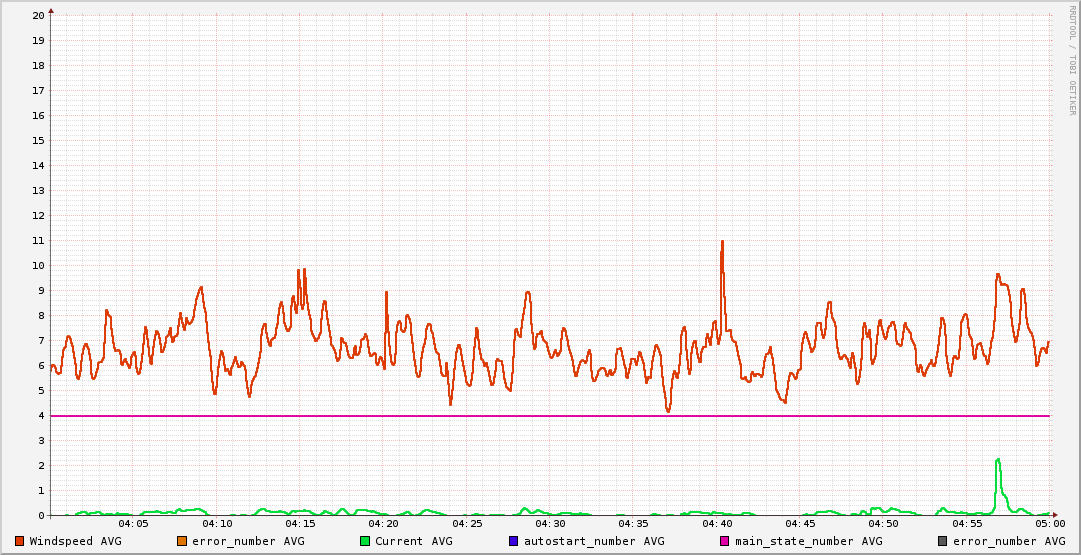Image resolution: width=1081 pixels, height=555 pixels.
Task: Select the orange error_number AVG legend swatch
Action: tap(182, 541)
